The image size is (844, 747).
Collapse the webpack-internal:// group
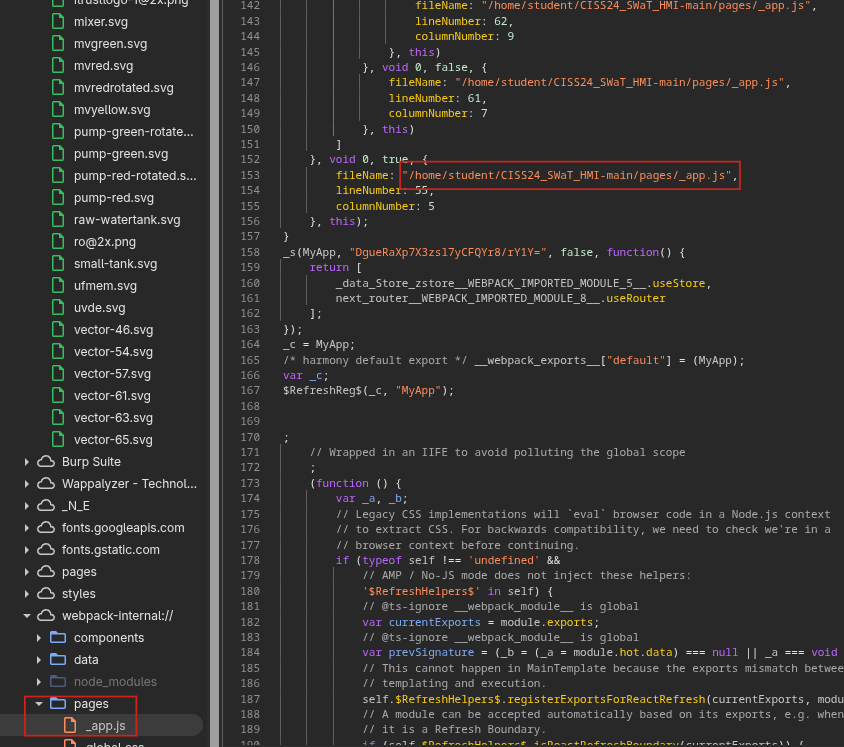26,616
